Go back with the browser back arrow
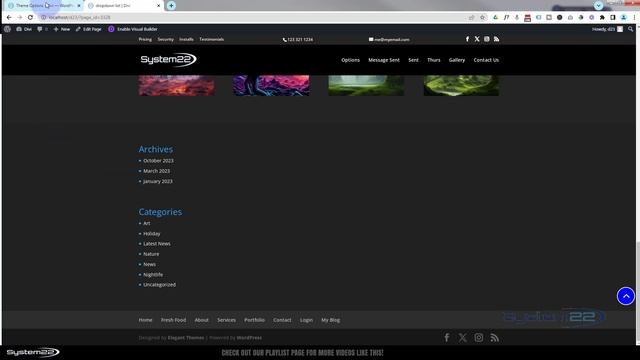 tap(9, 18)
